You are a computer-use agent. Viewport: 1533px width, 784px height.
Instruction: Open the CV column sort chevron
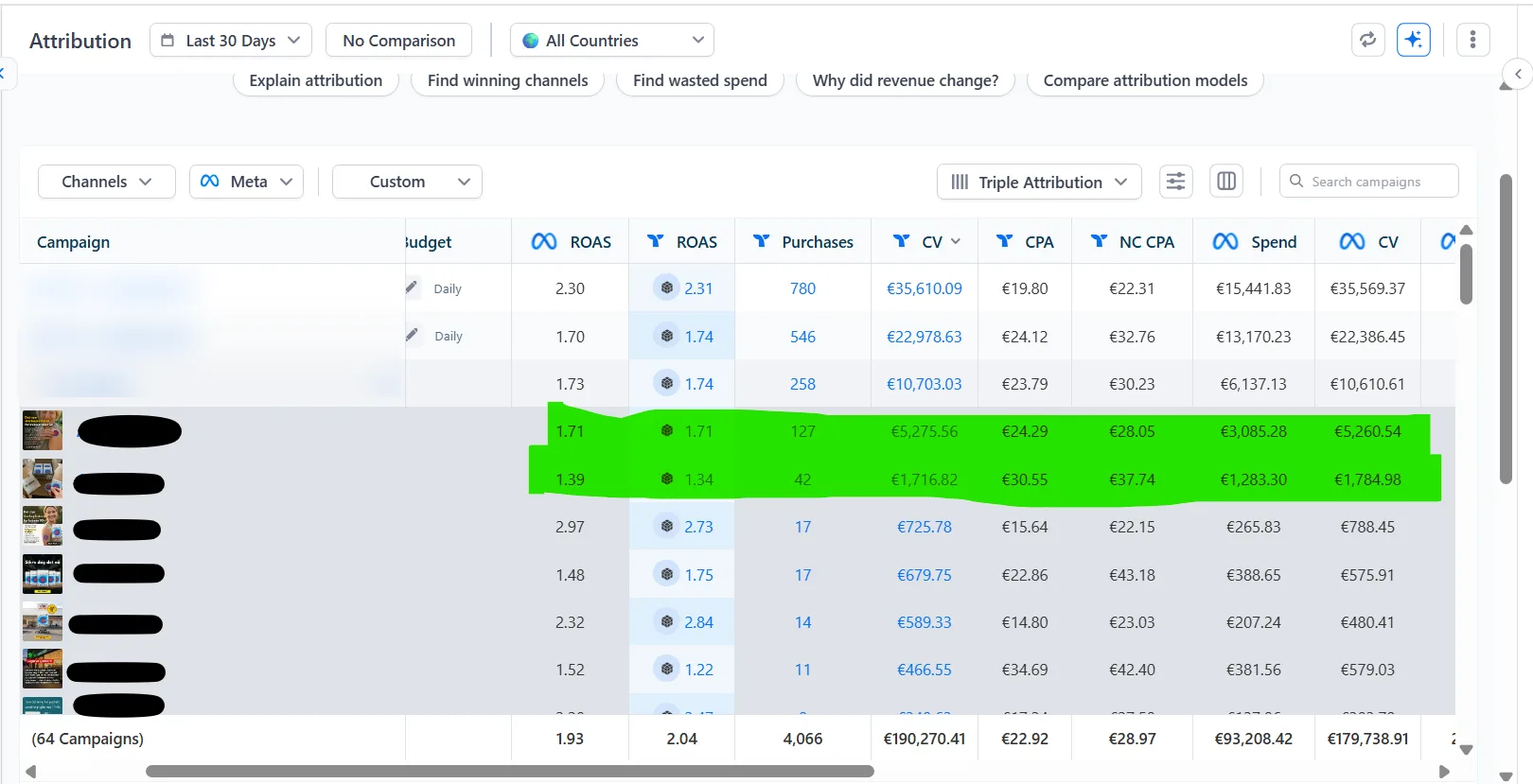956,242
